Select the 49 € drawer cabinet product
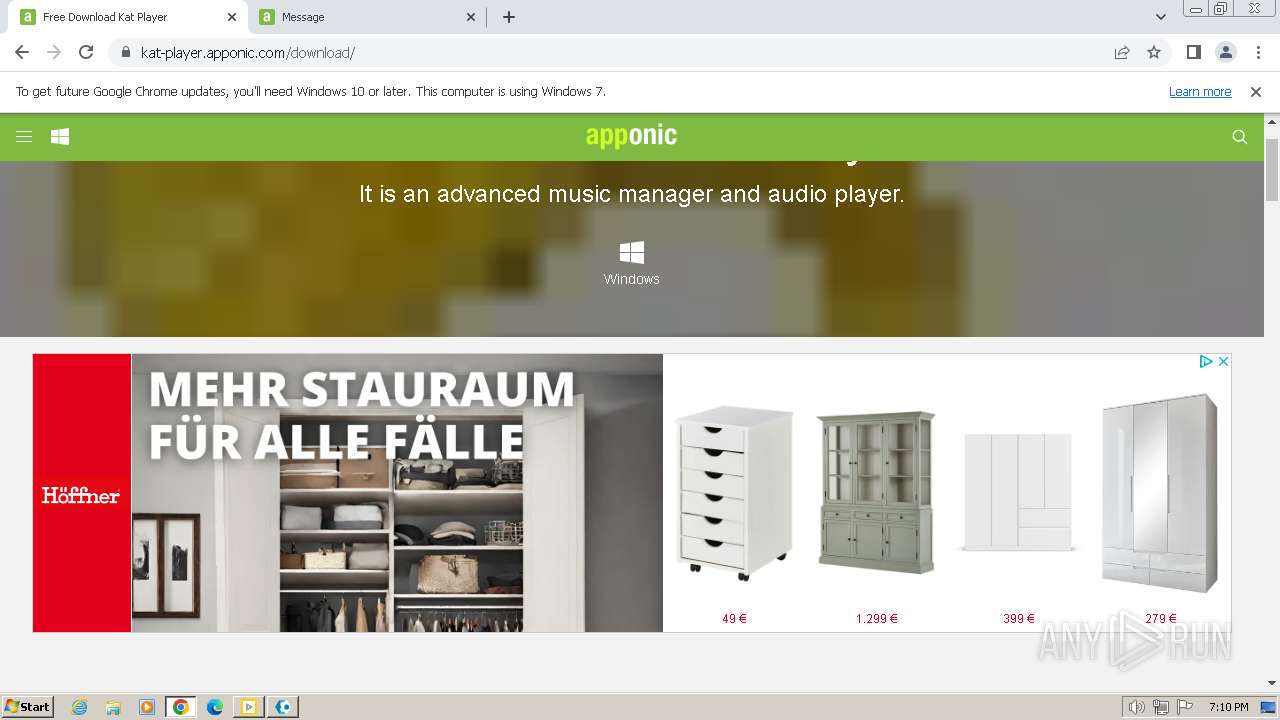Screen dimensions: 1280x720 [735, 493]
